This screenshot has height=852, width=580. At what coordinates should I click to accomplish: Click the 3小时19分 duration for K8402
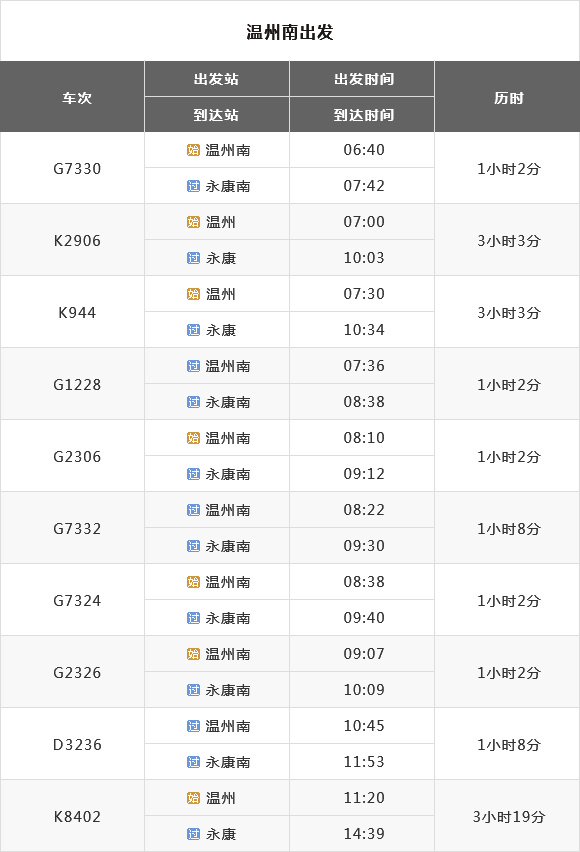point(509,816)
